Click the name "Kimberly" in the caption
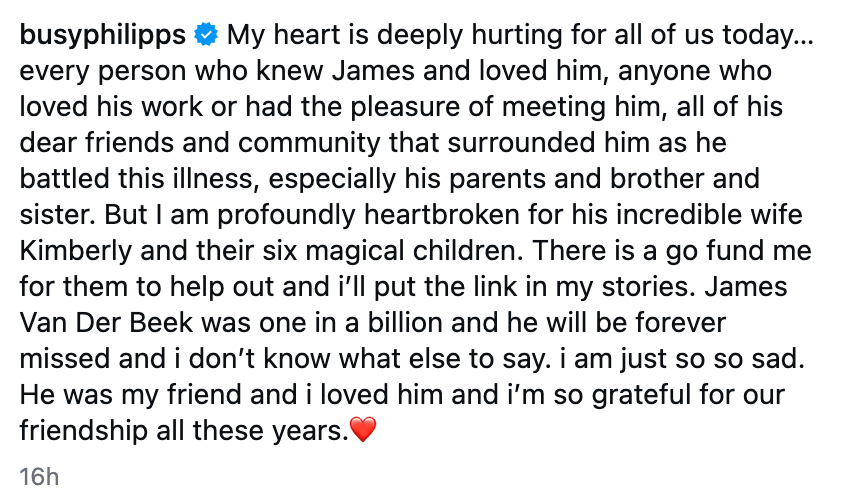 66,251
